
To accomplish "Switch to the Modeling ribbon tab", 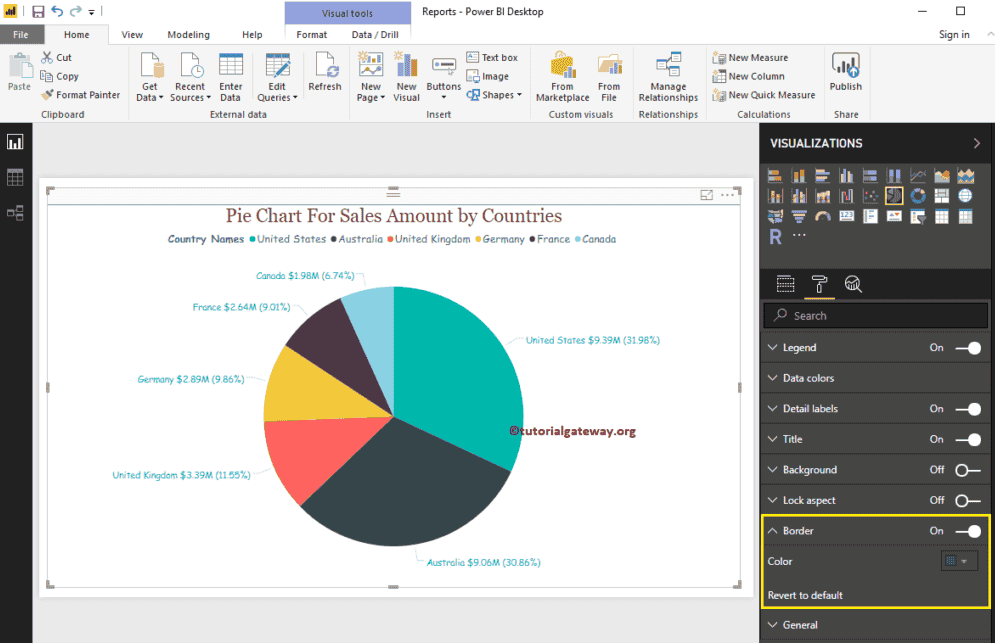I will coord(188,35).
